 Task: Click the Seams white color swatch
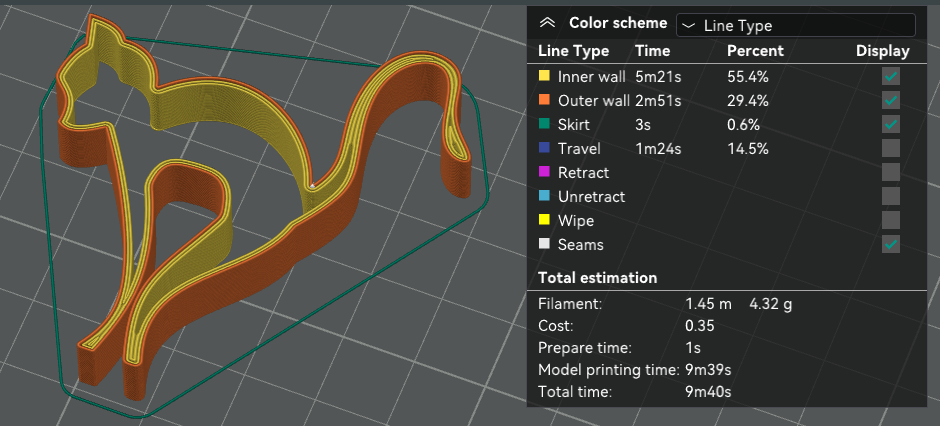[544, 244]
